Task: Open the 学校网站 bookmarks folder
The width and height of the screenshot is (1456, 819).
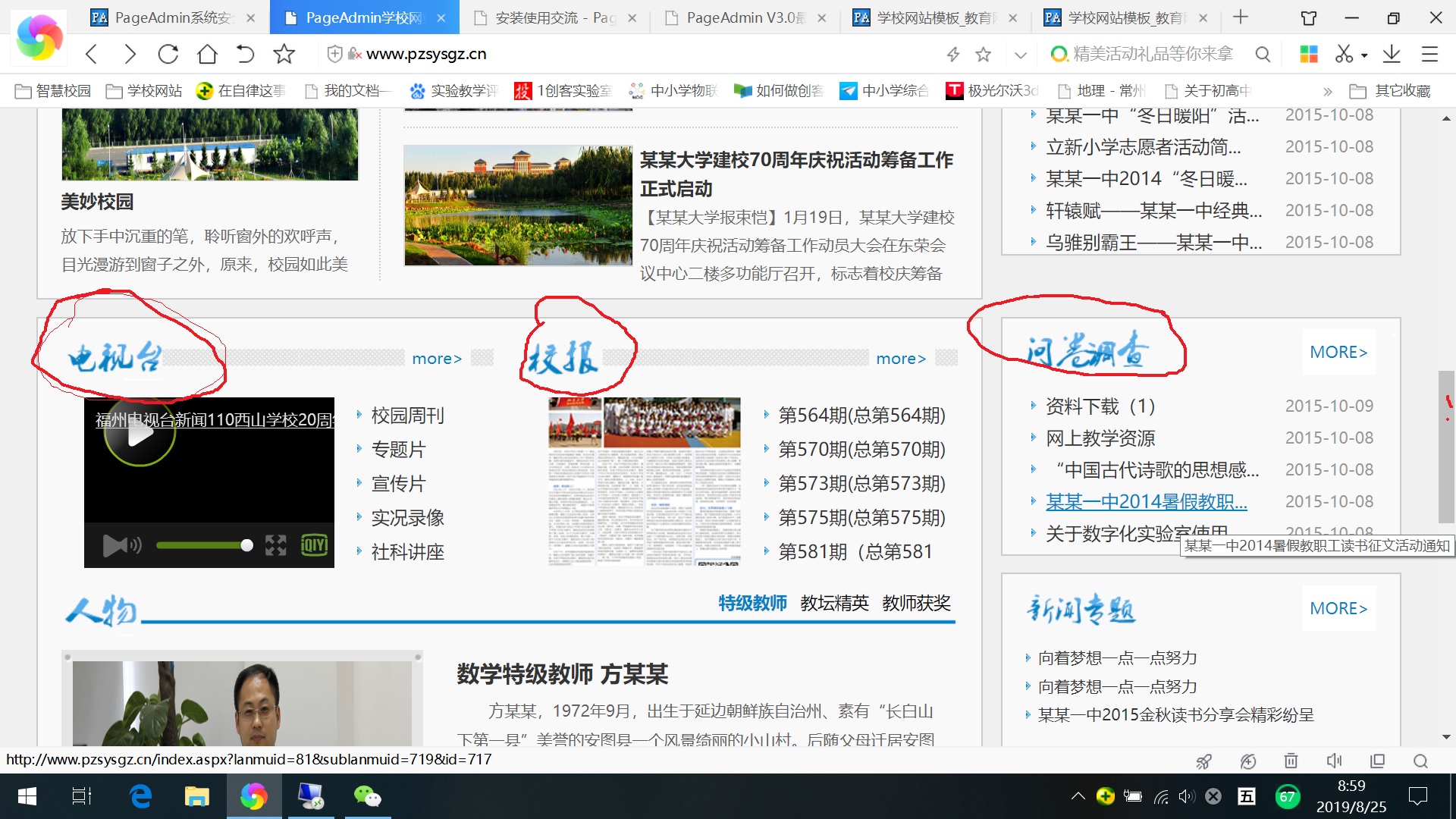Action: (144, 91)
